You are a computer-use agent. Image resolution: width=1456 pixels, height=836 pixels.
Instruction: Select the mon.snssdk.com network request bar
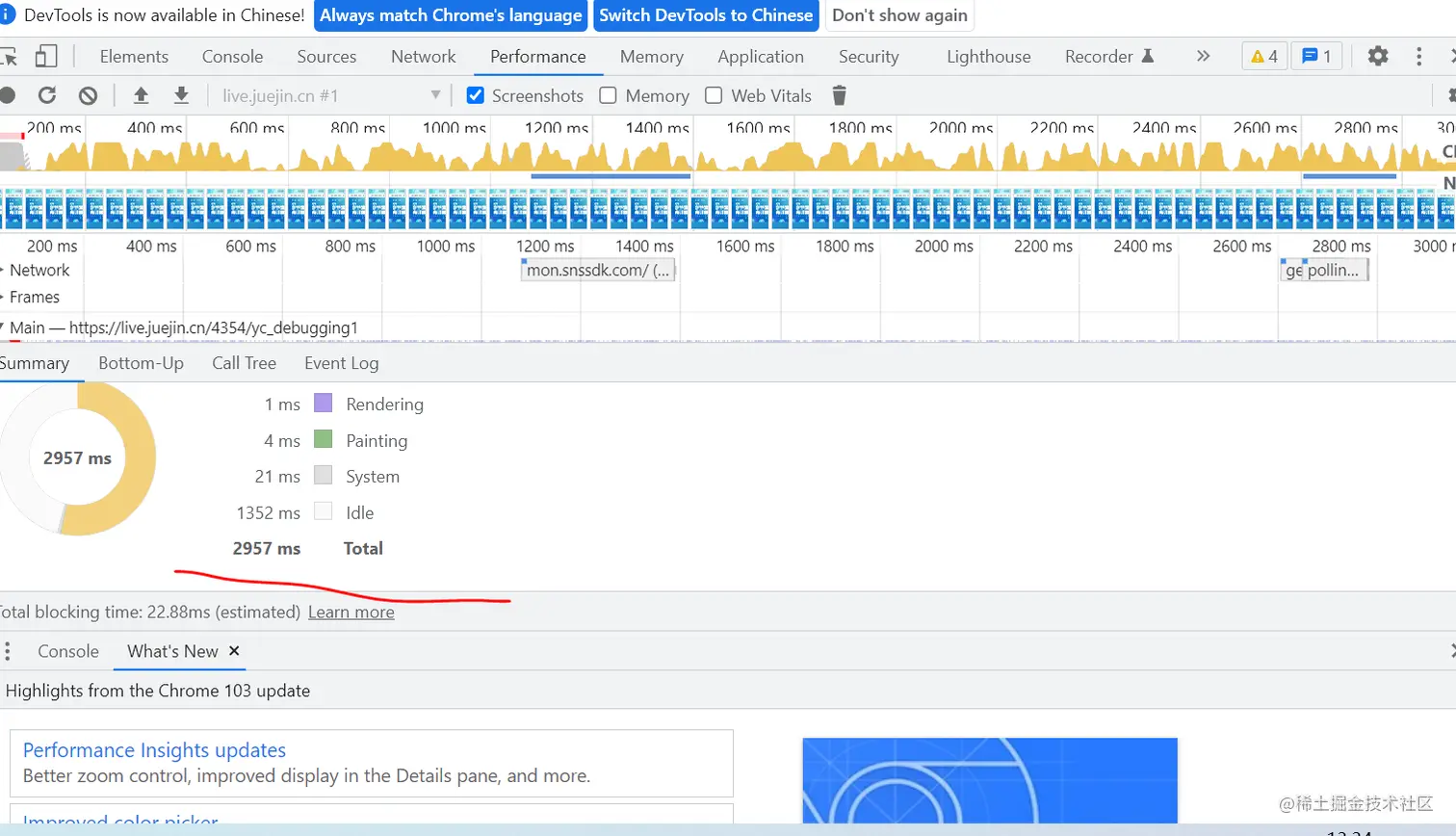tap(598, 270)
